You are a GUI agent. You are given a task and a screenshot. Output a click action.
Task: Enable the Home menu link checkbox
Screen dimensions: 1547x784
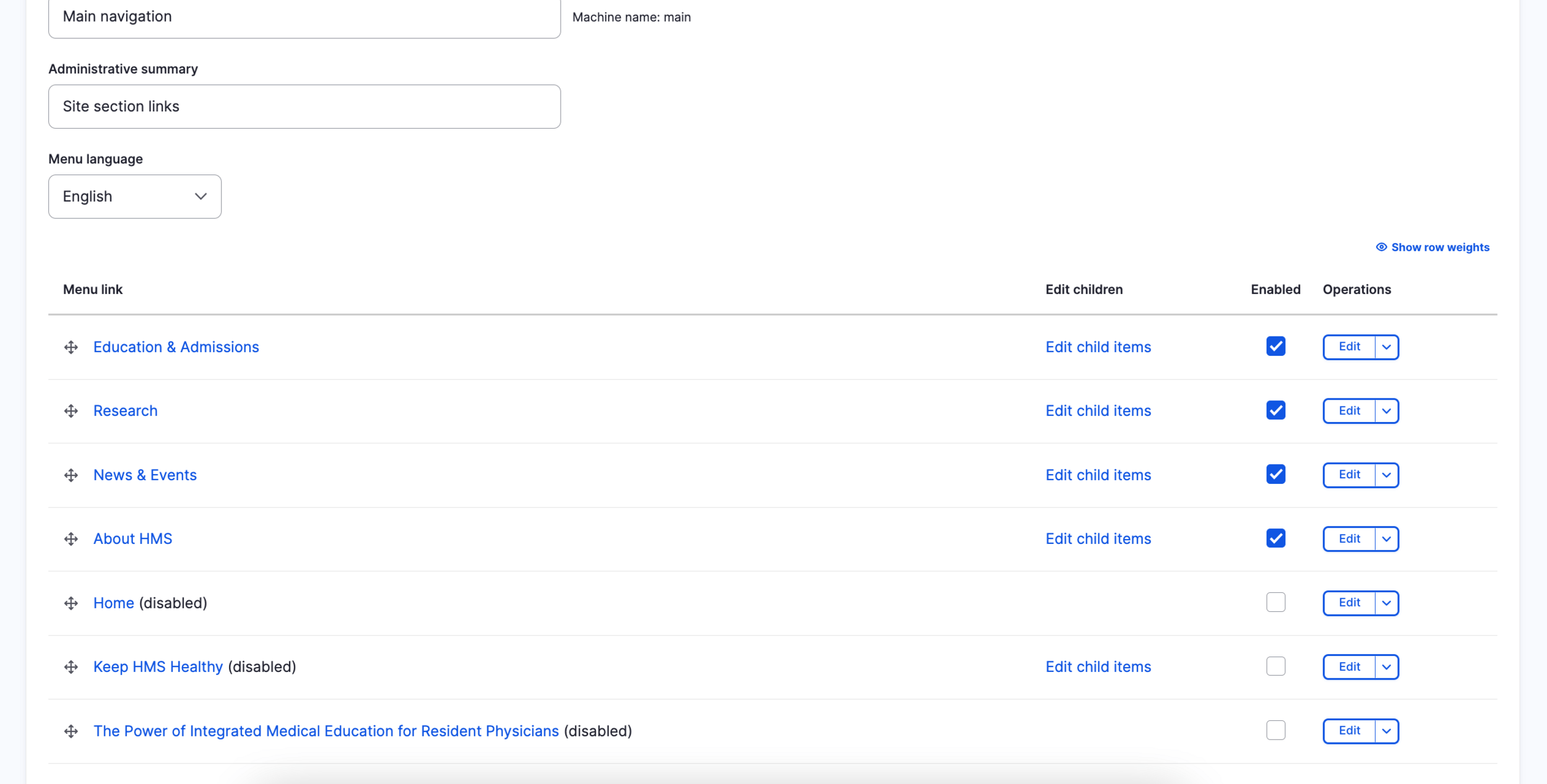[1275, 603]
